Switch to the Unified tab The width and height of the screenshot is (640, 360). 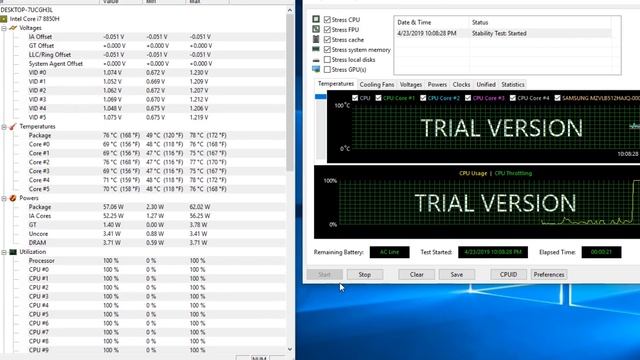[486, 84]
